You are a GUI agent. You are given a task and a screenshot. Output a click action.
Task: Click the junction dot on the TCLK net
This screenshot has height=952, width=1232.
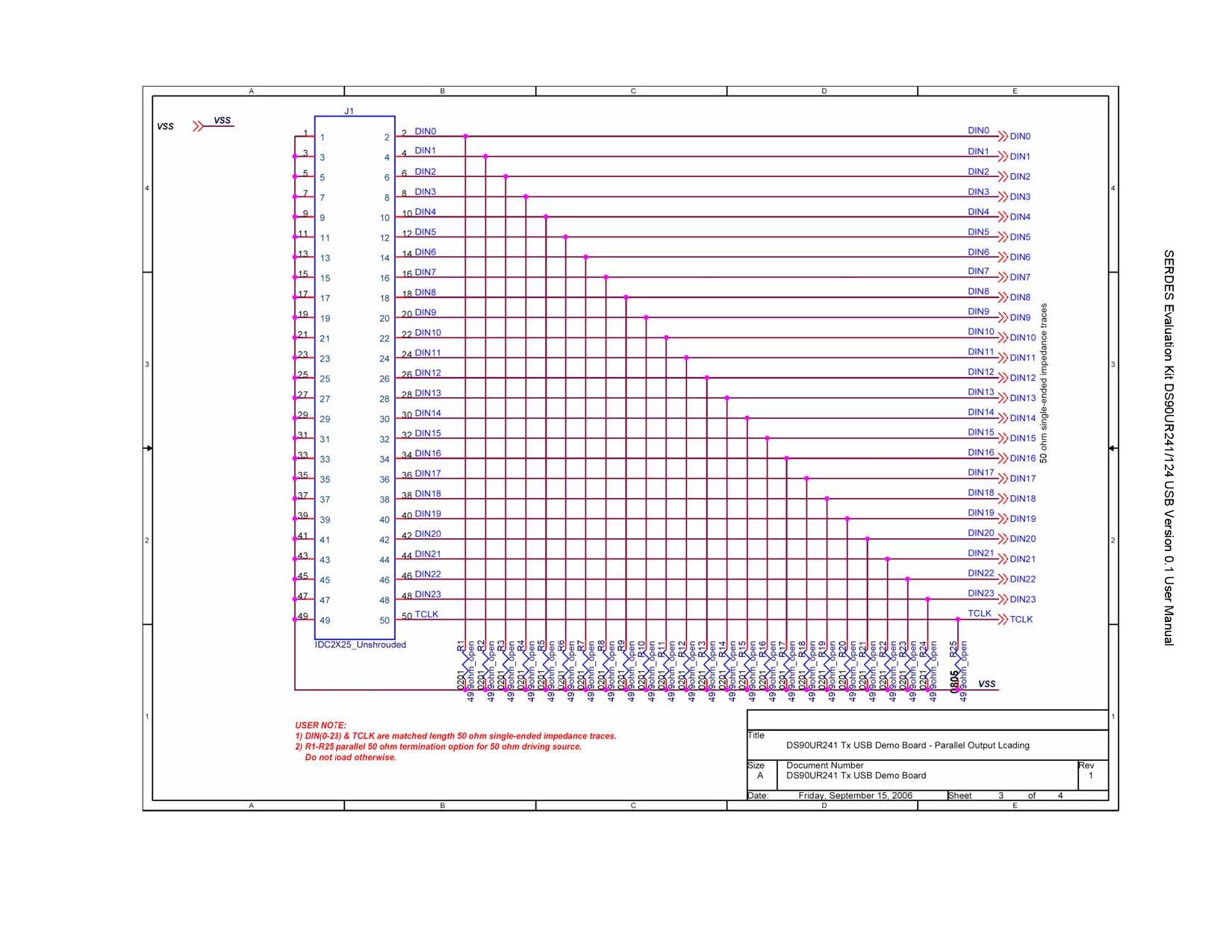click(959, 619)
